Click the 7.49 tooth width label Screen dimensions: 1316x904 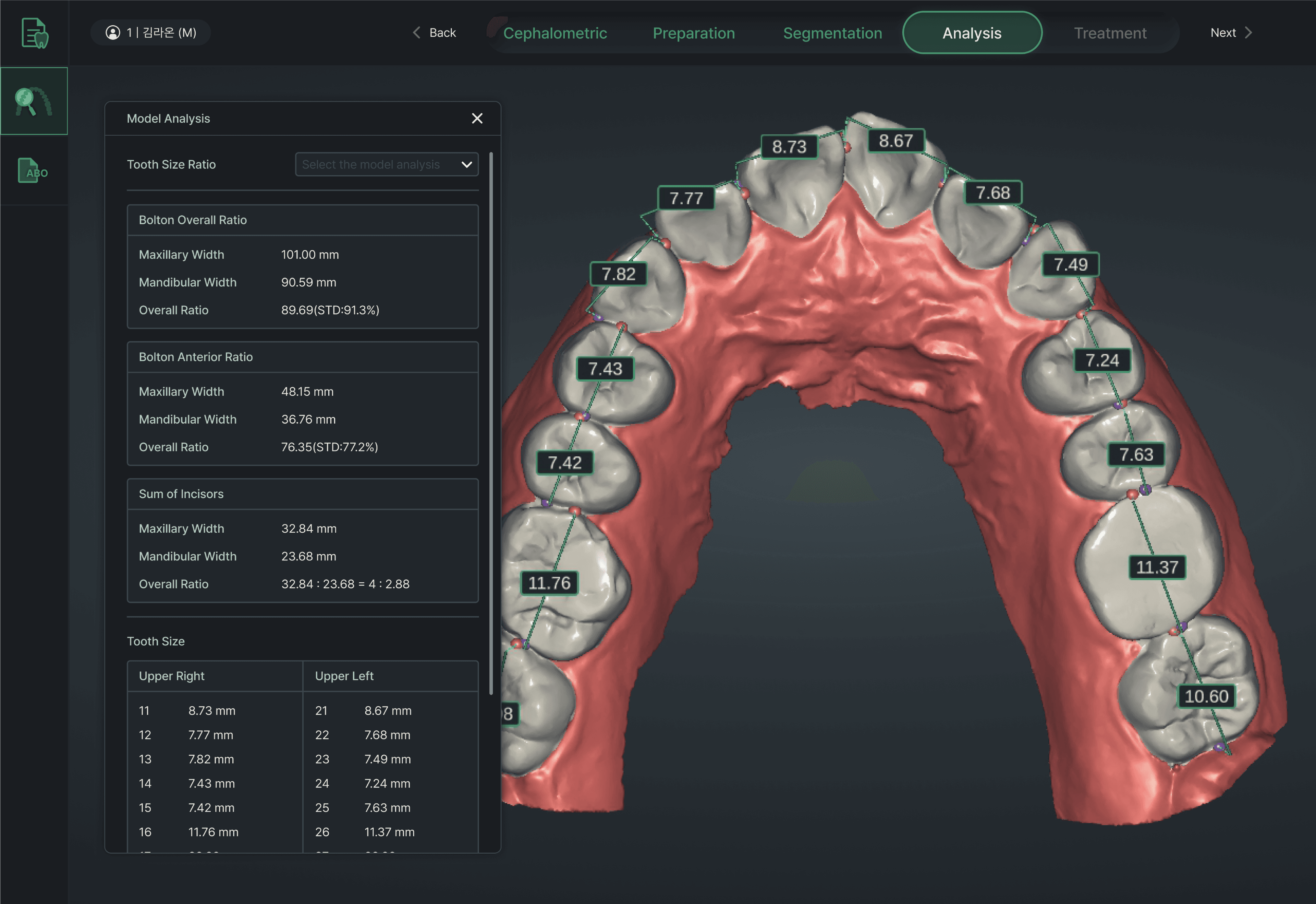1071,264
